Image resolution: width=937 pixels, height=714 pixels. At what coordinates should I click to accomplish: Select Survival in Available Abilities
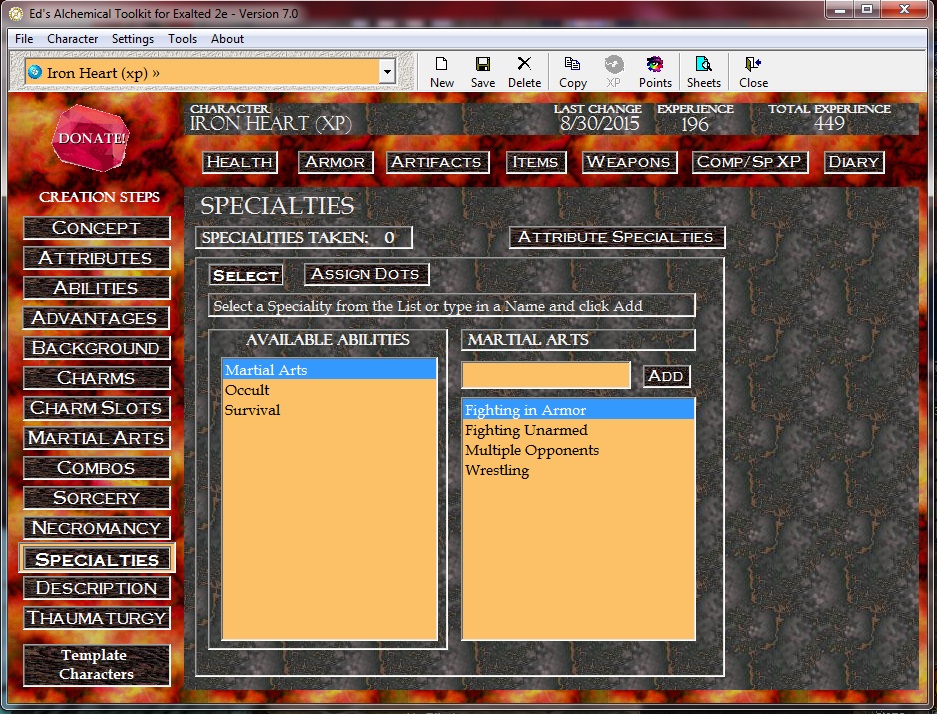[329, 410]
